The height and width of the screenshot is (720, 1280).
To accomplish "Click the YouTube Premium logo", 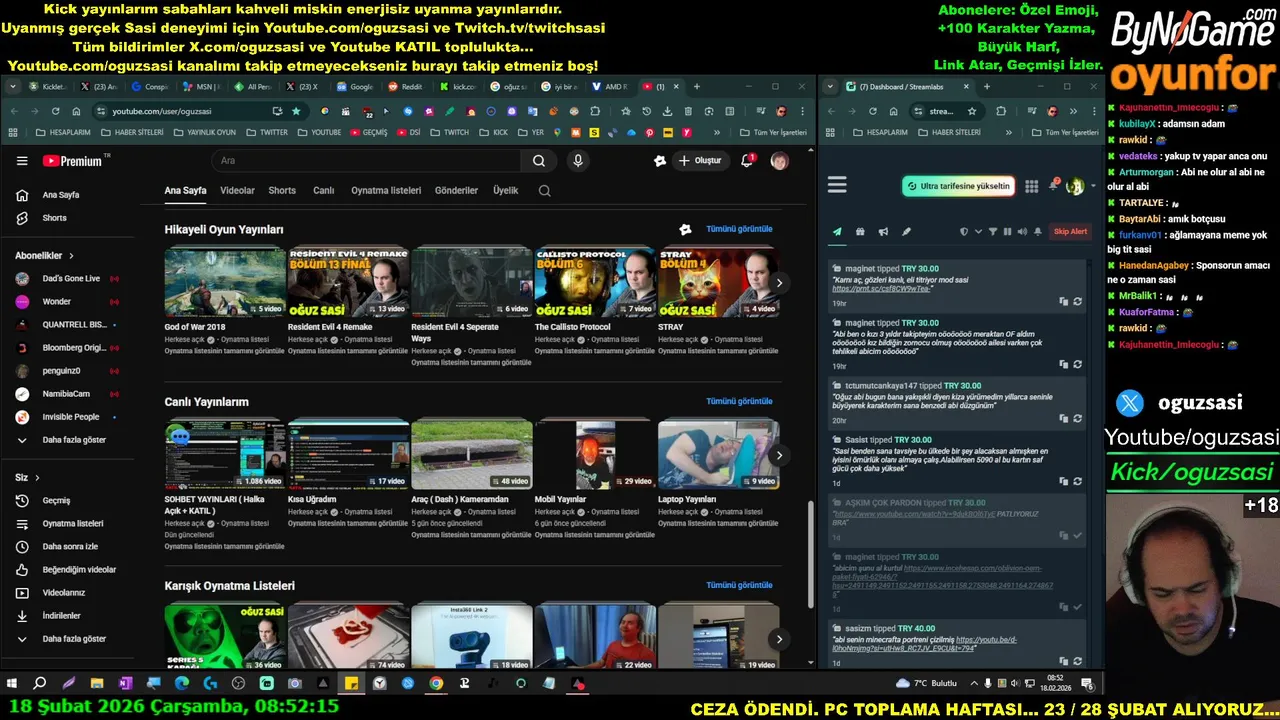I will 72,161.
